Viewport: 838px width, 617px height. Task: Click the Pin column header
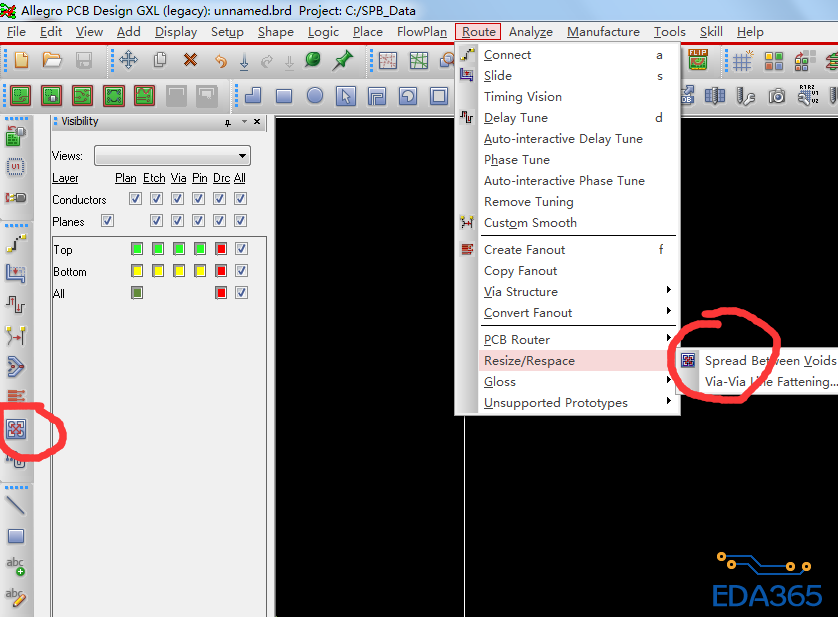(199, 178)
